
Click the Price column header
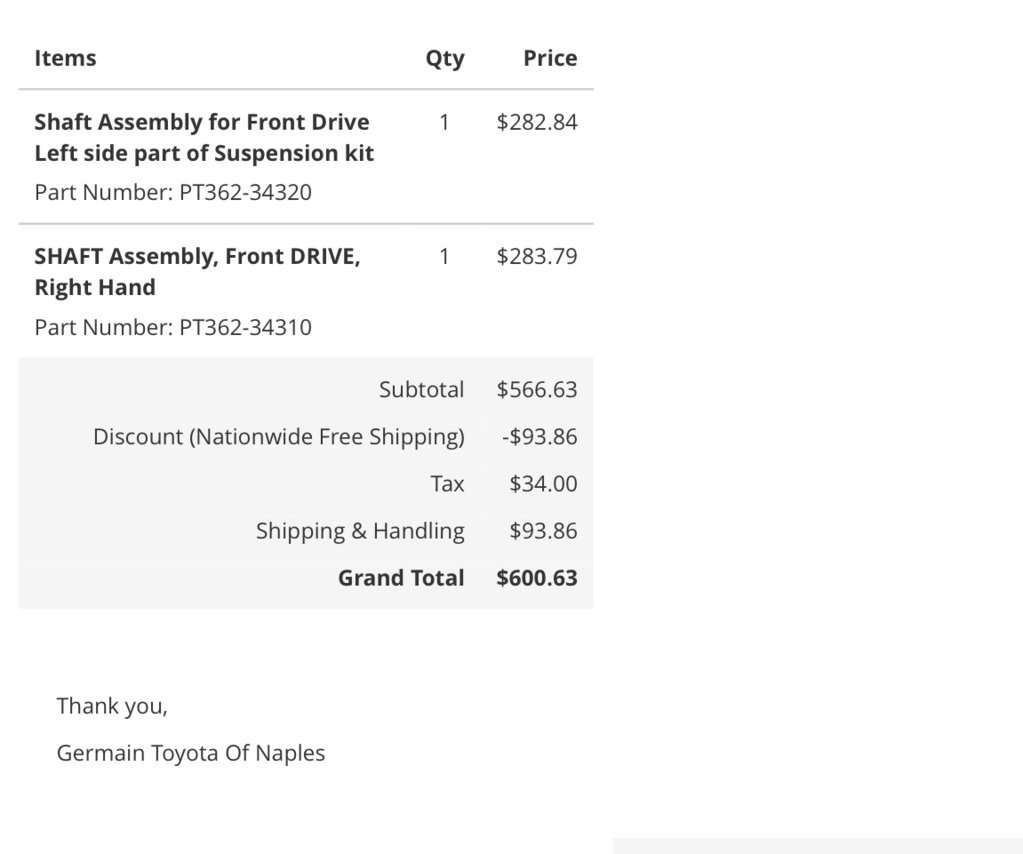tap(550, 58)
